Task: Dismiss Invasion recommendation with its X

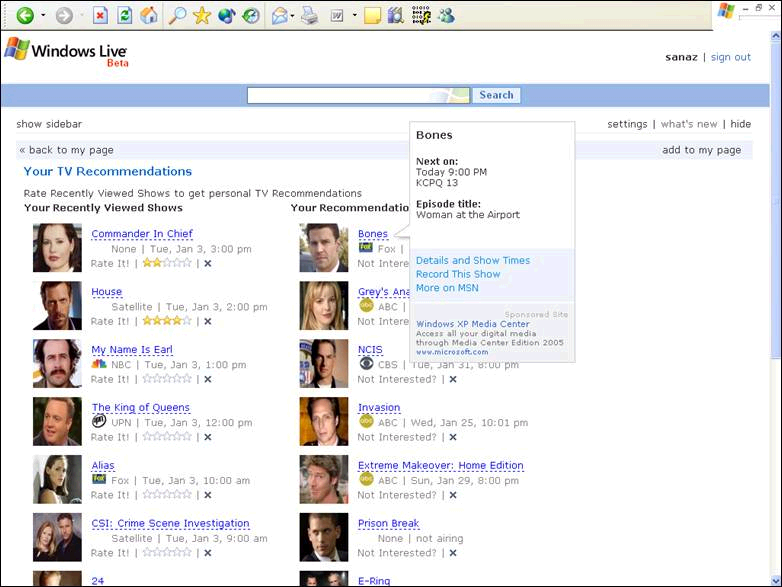Action: [x=453, y=437]
